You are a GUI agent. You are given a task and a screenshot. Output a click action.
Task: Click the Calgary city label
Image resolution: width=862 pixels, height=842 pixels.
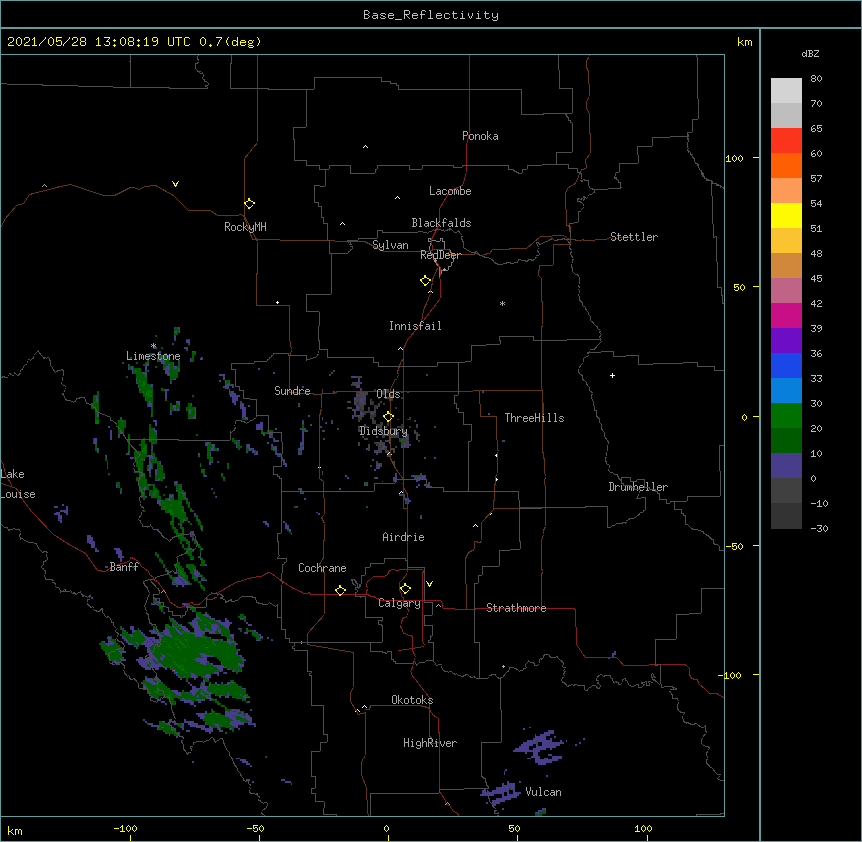[x=399, y=603]
